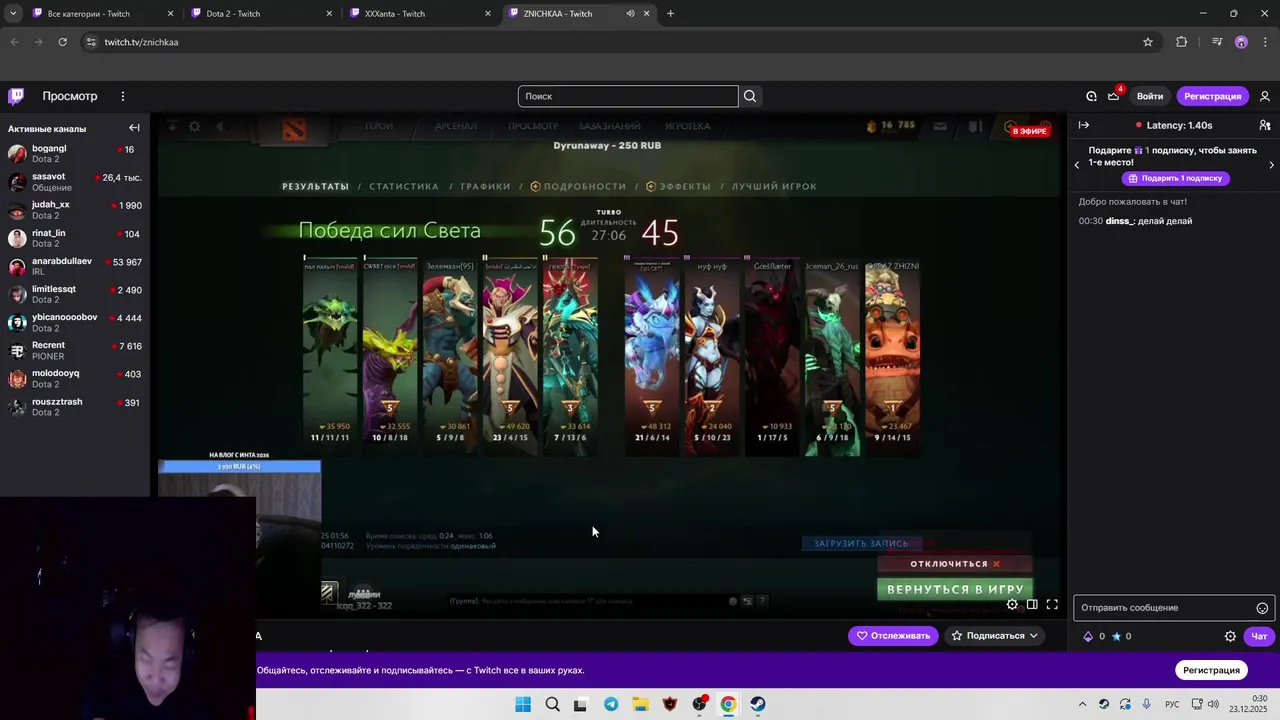Open bogangl channel in sidebar
This screenshot has width=1280, height=720.
tap(75, 154)
